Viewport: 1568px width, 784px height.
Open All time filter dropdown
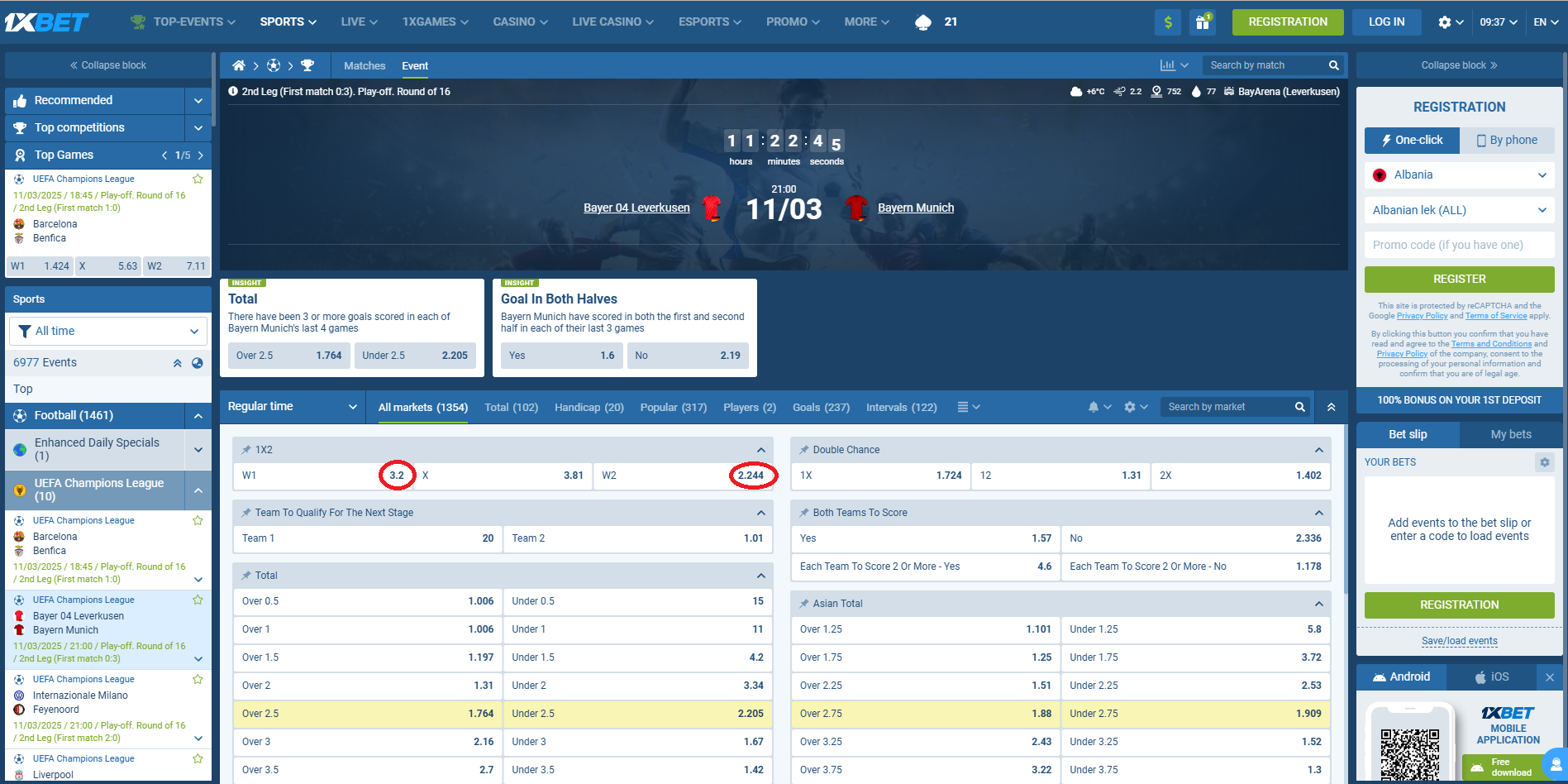point(108,331)
